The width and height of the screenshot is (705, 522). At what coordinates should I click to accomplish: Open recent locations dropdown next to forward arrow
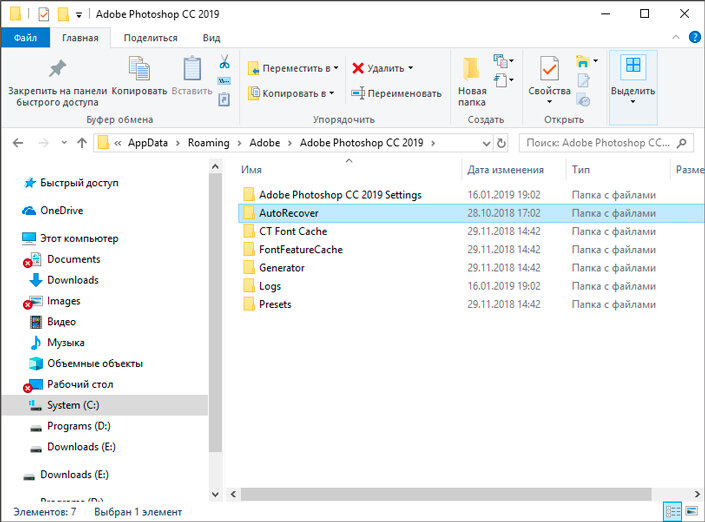[x=64, y=143]
